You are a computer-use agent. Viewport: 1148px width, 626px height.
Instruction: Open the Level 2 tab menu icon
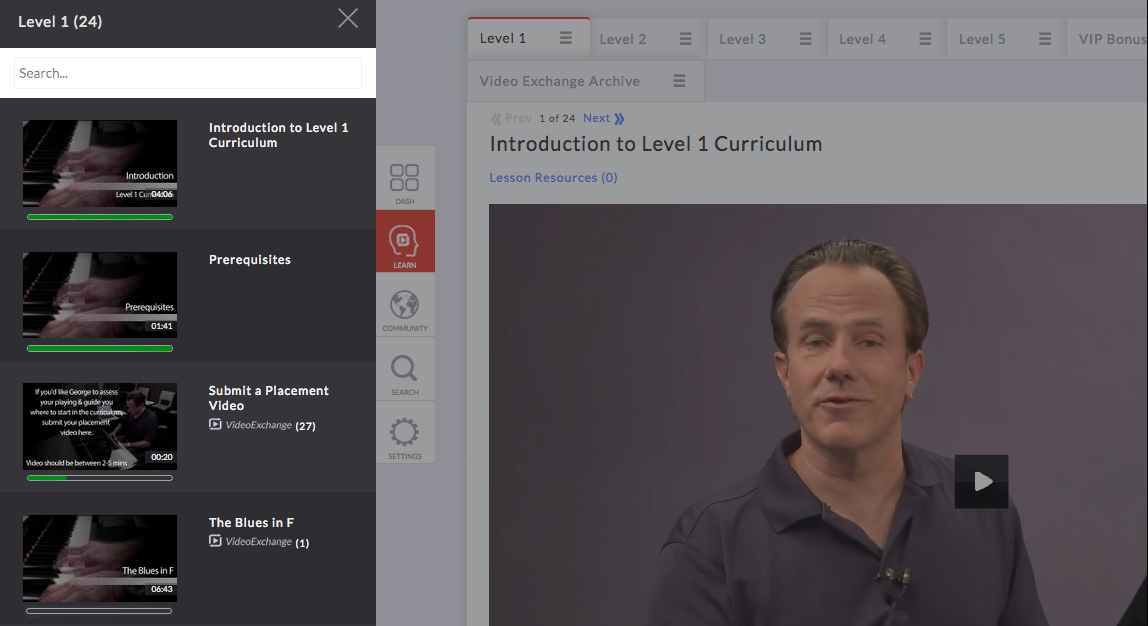[685, 39]
